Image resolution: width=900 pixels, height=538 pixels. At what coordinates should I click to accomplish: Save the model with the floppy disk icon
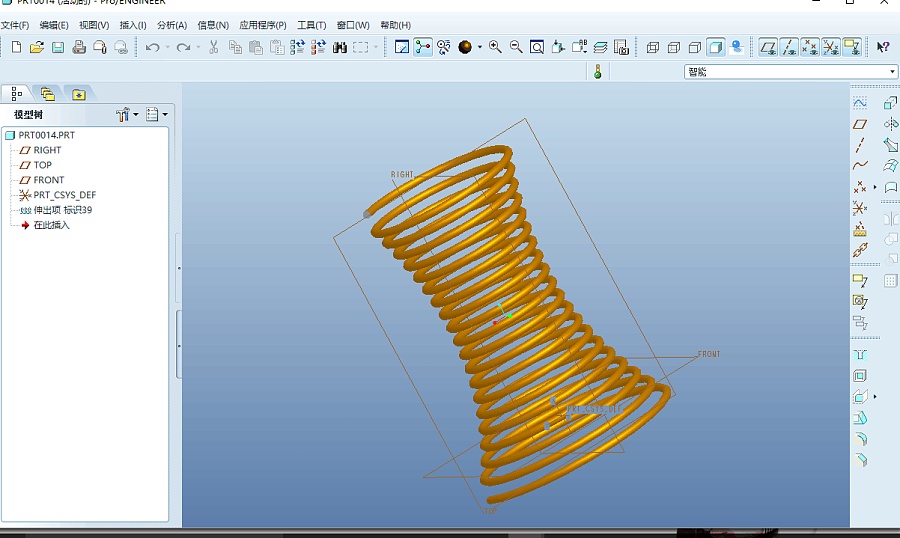(x=58, y=47)
